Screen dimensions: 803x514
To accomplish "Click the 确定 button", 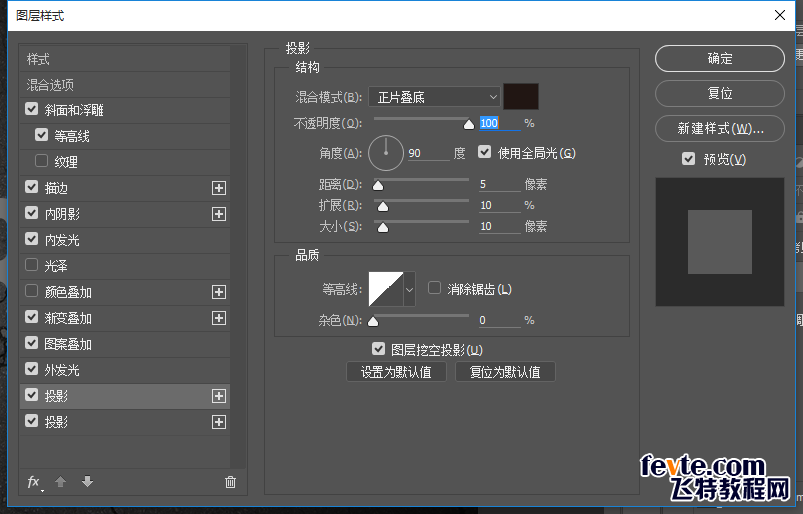I will 720,58.
